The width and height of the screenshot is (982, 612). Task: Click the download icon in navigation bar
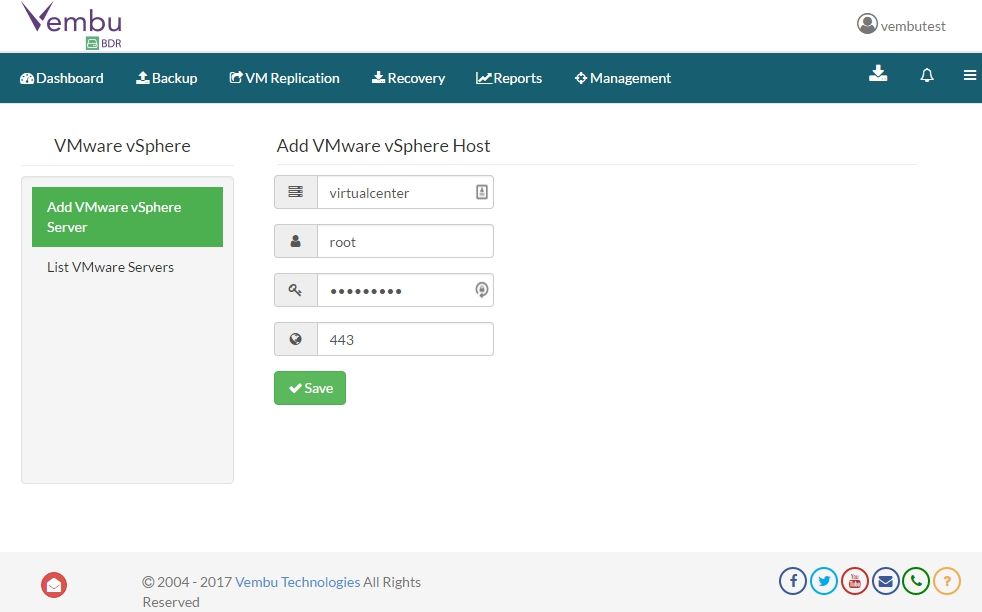tap(878, 74)
